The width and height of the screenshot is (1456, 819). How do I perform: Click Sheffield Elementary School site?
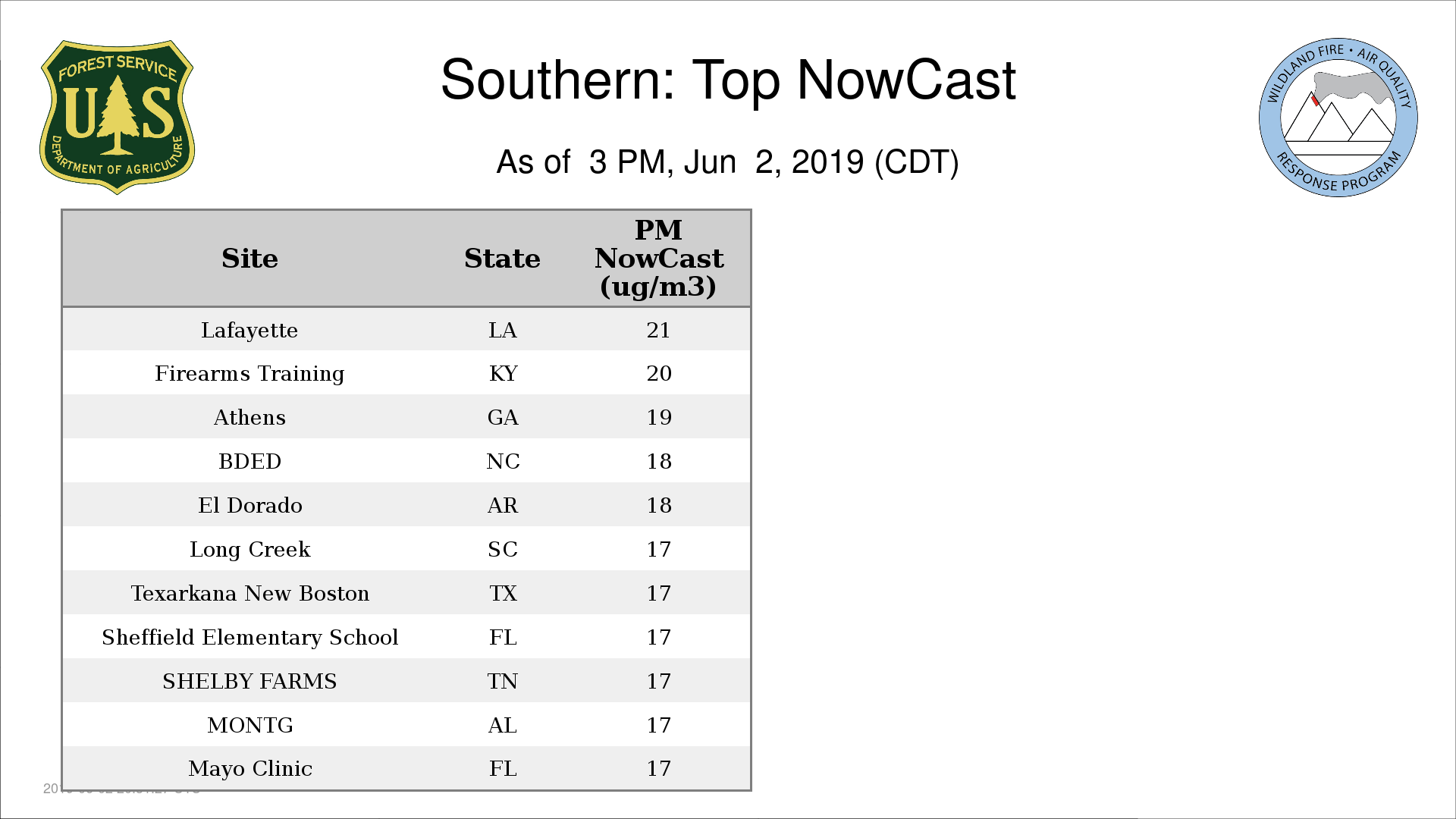(249, 638)
